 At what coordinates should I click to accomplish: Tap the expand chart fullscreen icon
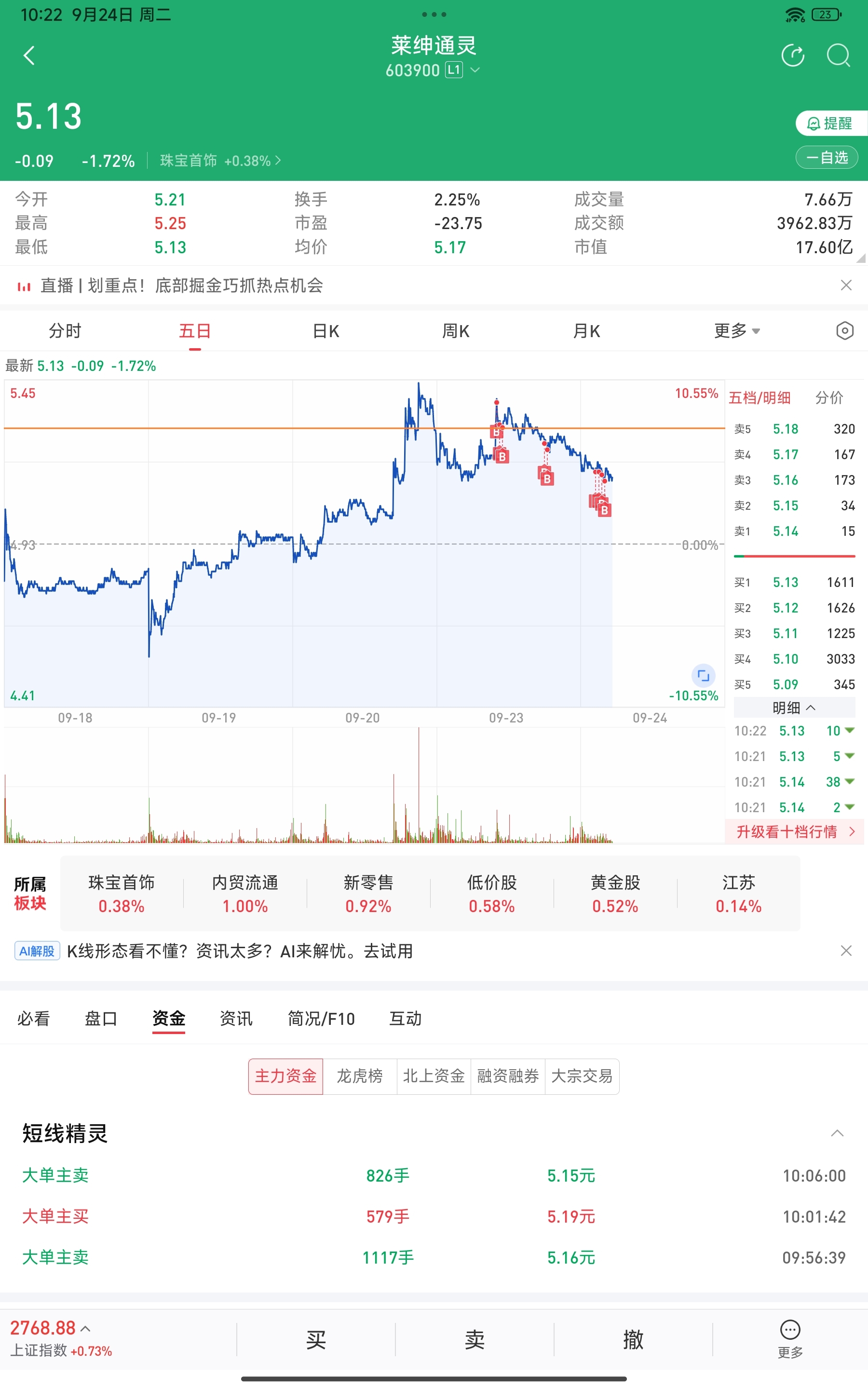coord(703,676)
